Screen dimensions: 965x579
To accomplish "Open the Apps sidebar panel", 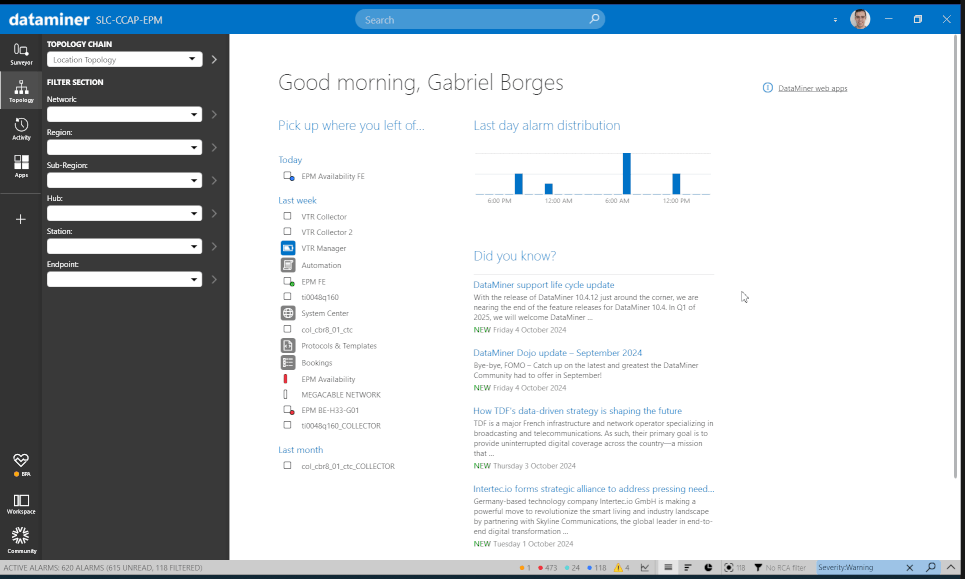I will [21, 166].
